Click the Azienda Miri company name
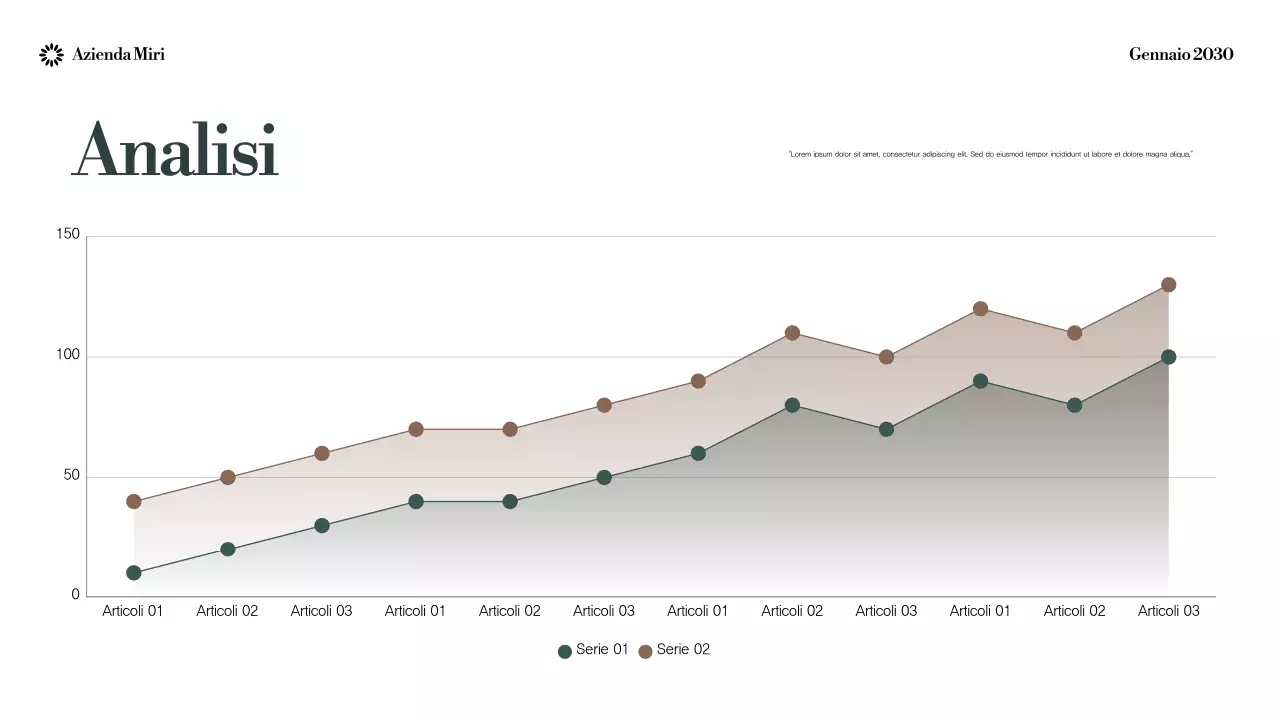Image resolution: width=1280 pixels, height=720 pixels. 118,55
